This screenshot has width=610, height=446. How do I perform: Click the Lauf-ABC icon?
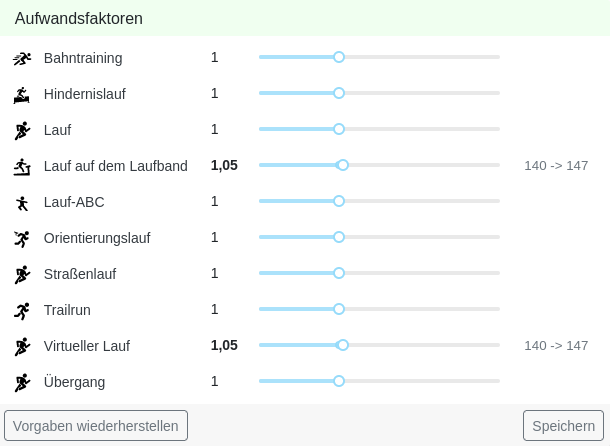22,202
